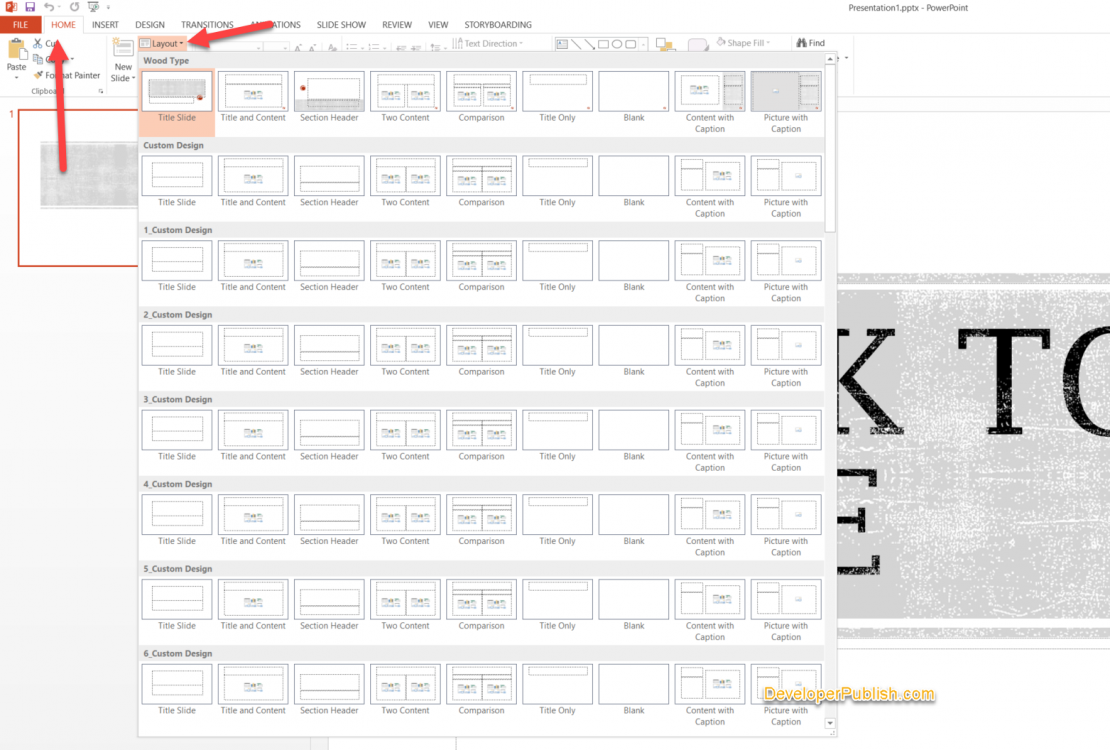Open the Text Direction dropdown

491,43
